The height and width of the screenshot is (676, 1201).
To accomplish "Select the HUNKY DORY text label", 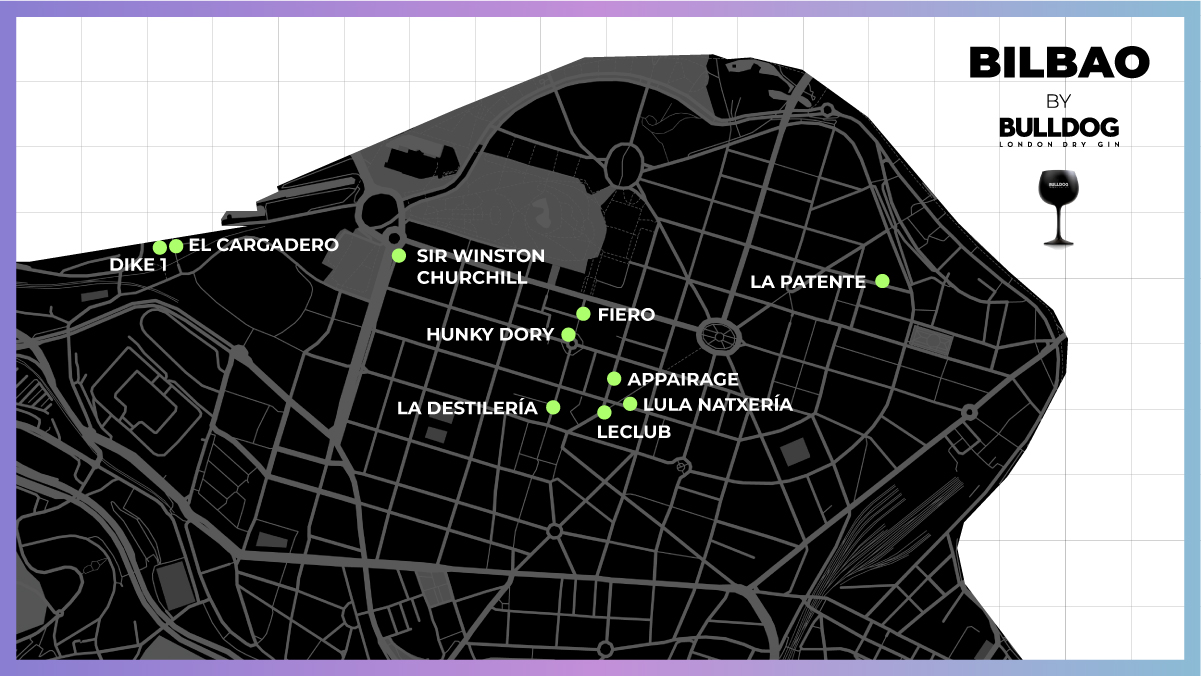I will (x=489, y=335).
